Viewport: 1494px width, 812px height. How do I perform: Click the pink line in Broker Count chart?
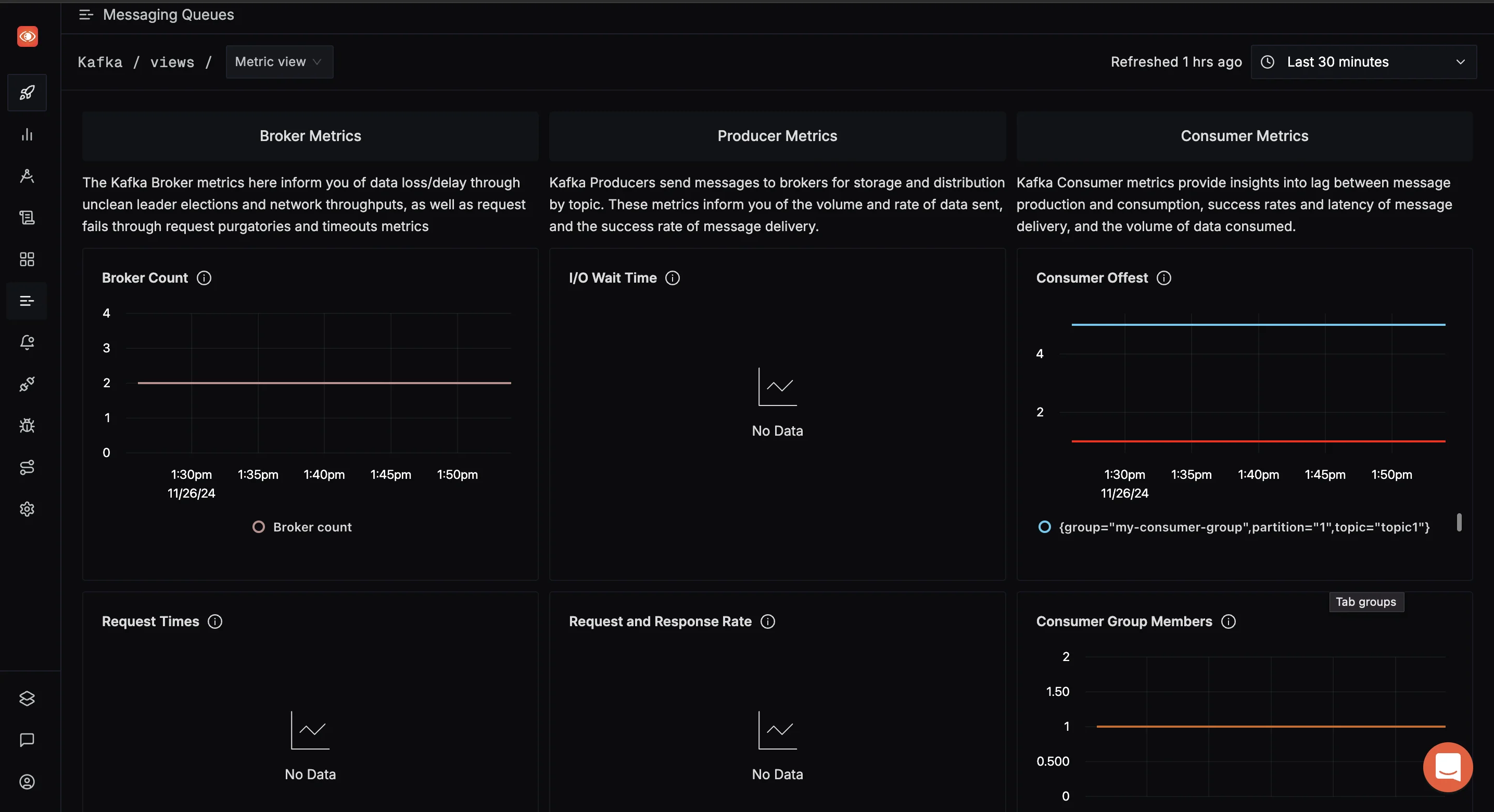[x=324, y=383]
